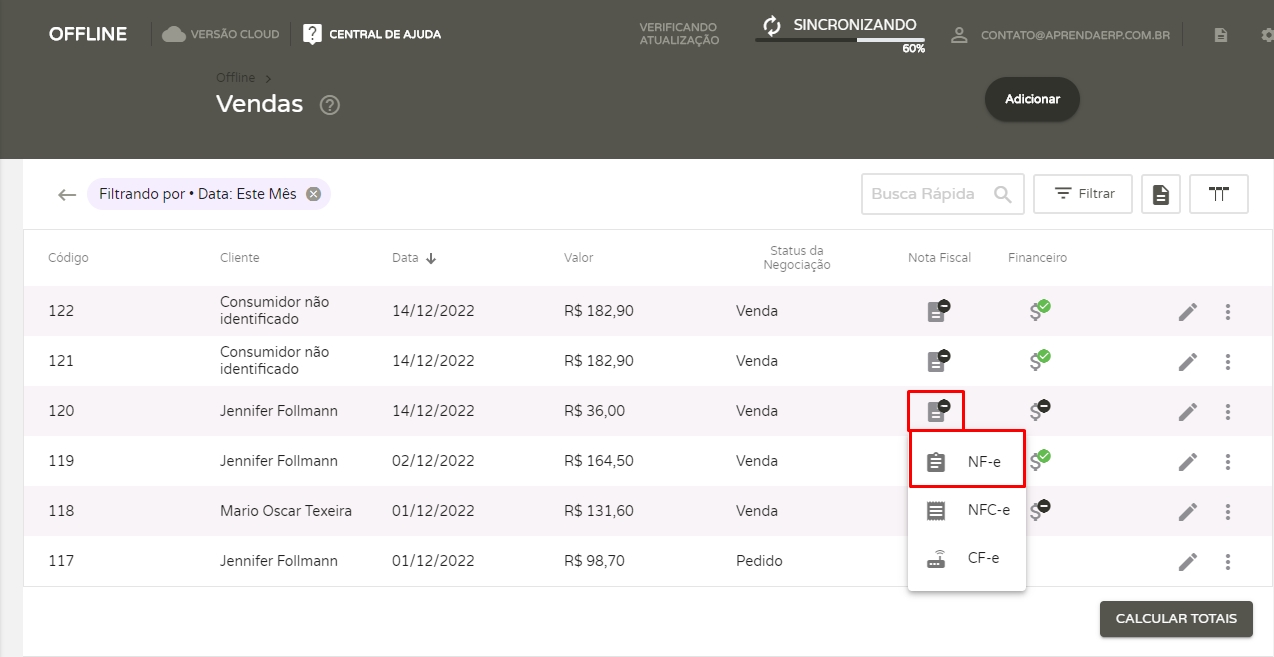The width and height of the screenshot is (1274, 657).
Task: Click nota fiscal icon for sale 122
Action: [x=937, y=311]
